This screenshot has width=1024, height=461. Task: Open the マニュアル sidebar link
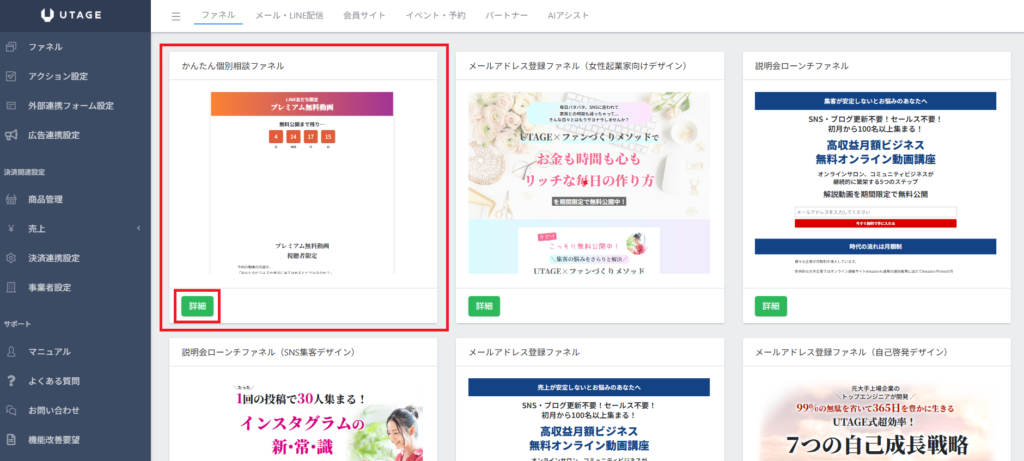[x=49, y=352]
